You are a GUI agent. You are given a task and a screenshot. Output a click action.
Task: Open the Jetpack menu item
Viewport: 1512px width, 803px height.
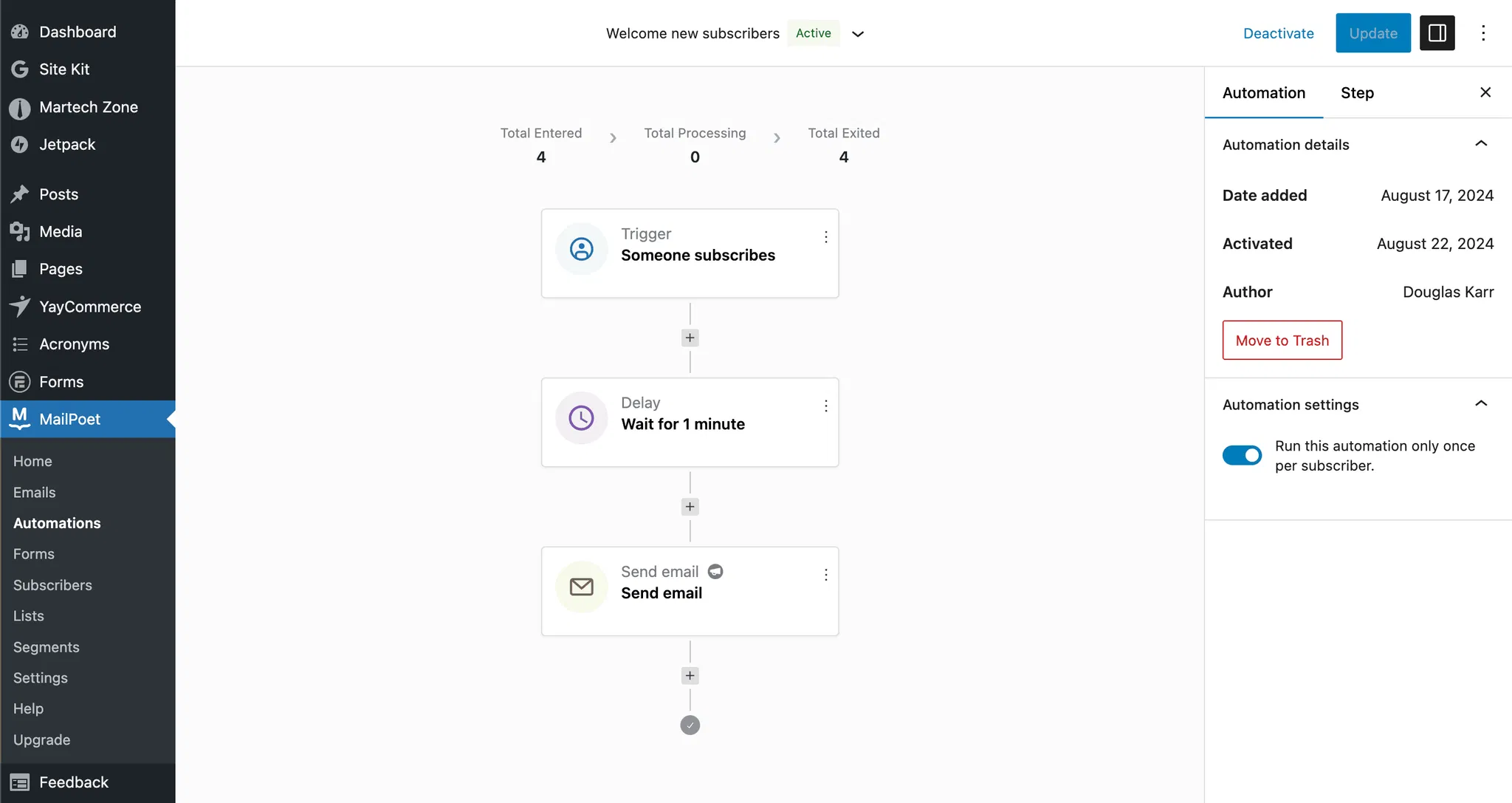point(67,145)
